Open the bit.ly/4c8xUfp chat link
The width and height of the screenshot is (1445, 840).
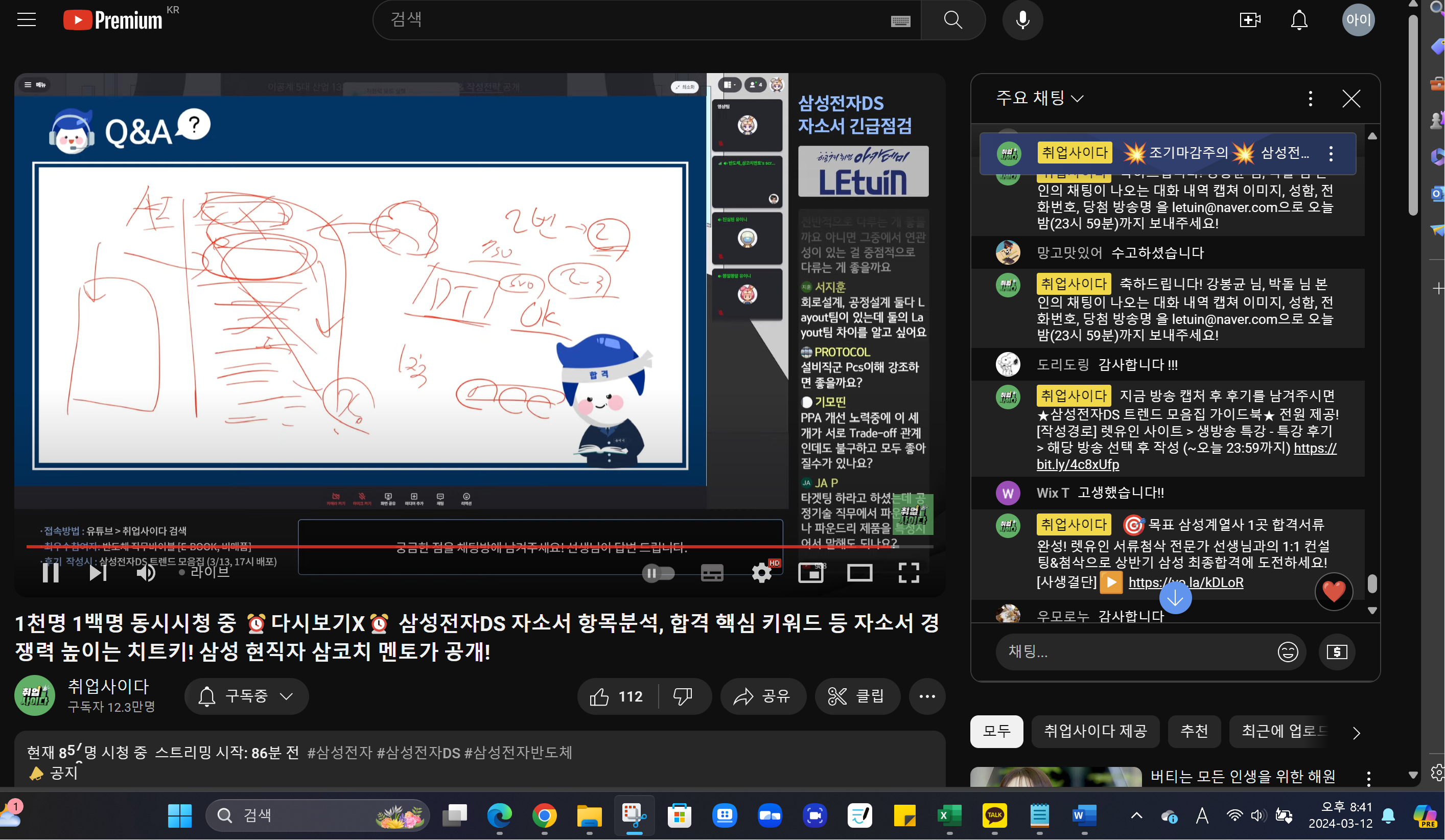[1078, 464]
